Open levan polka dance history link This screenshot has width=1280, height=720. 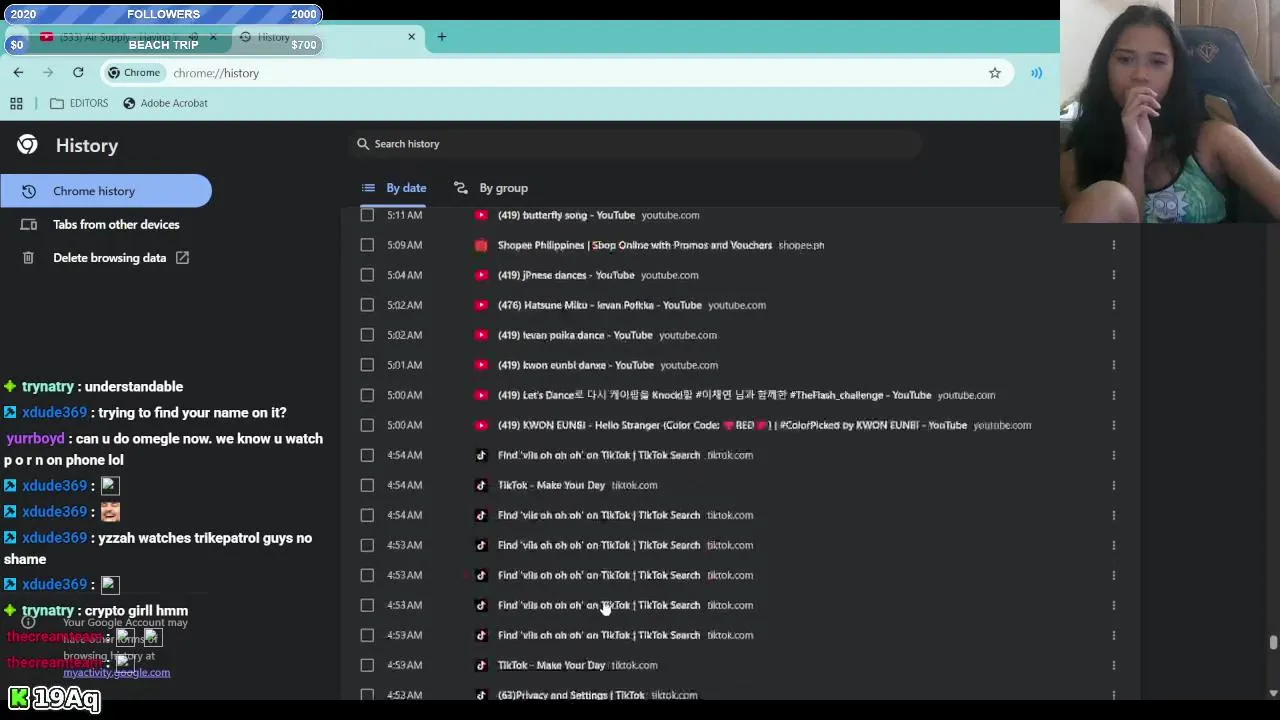coord(575,335)
